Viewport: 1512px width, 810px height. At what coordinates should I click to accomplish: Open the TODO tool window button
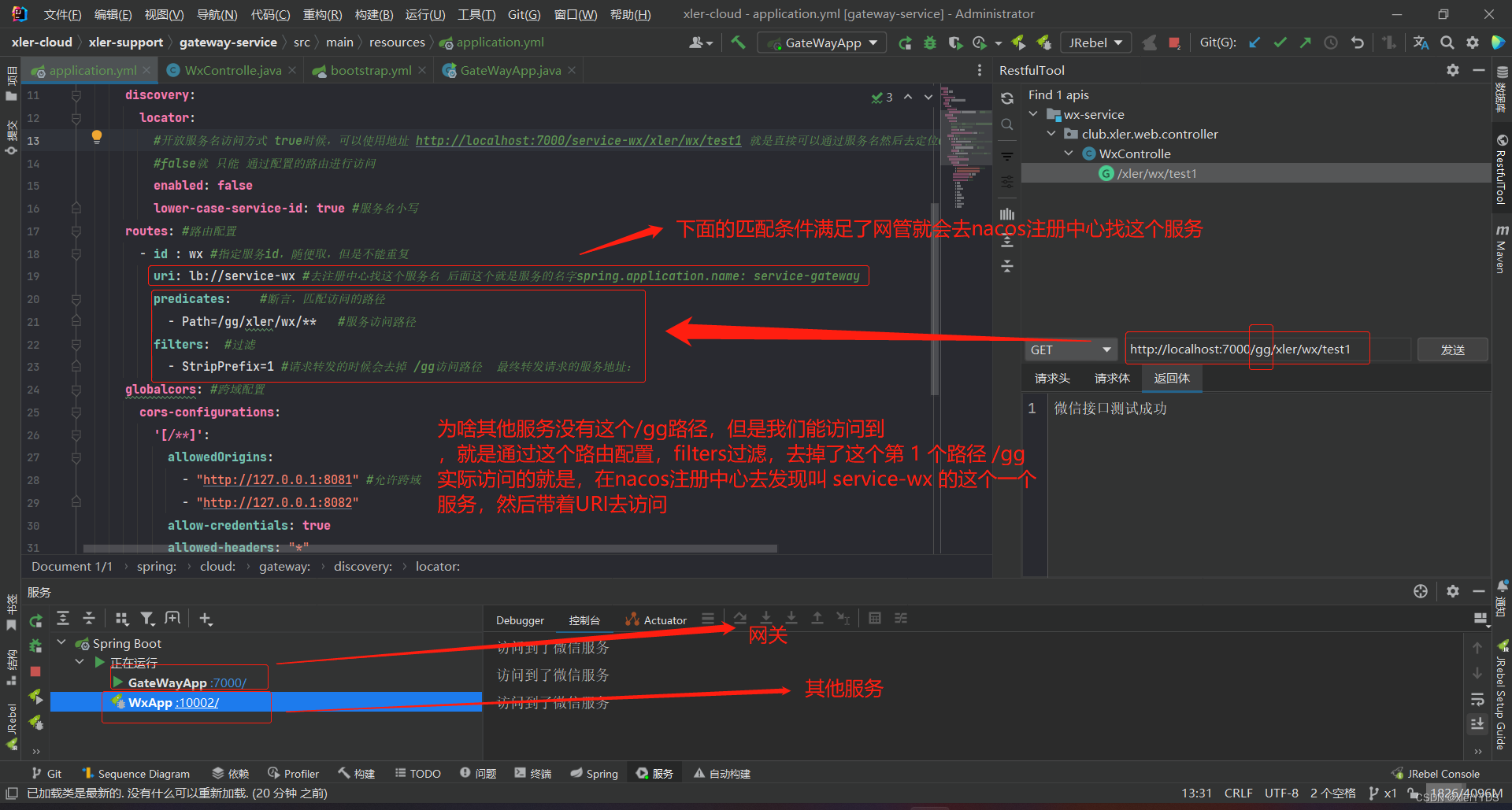417,774
